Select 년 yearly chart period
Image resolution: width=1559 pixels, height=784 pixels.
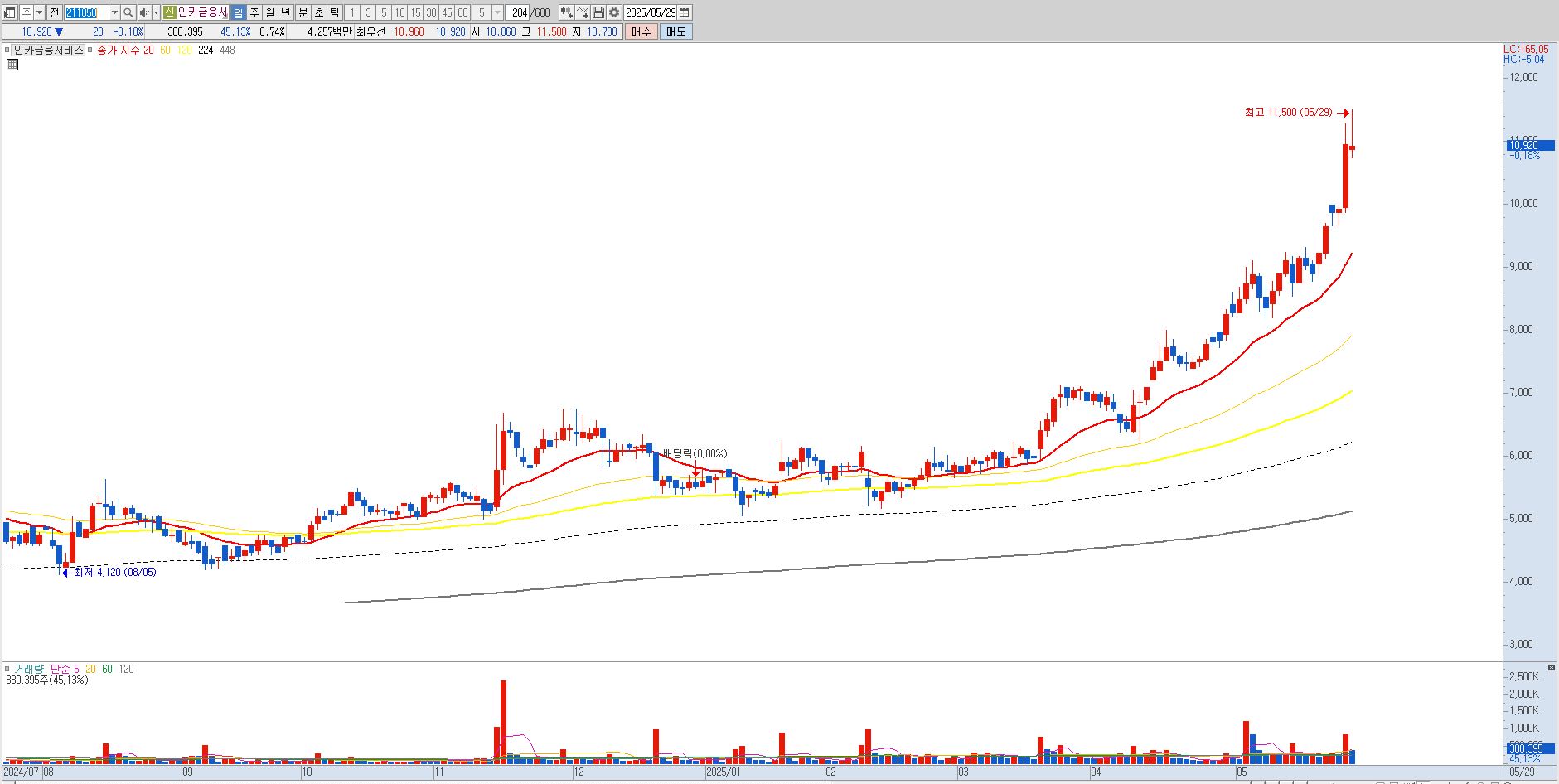click(x=286, y=12)
